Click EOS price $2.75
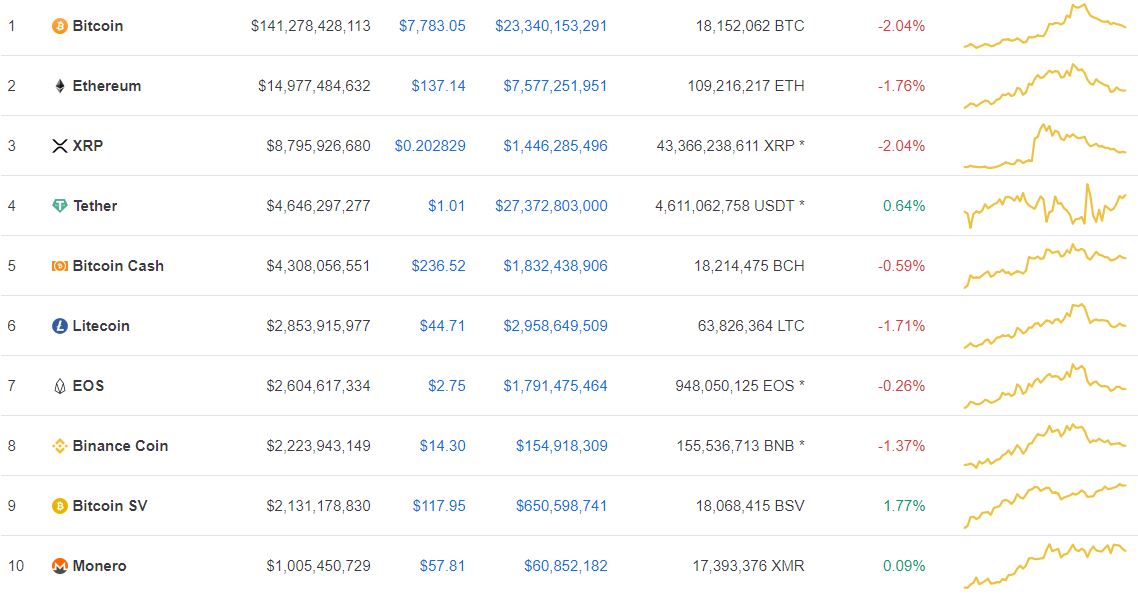 (x=446, y=386)
